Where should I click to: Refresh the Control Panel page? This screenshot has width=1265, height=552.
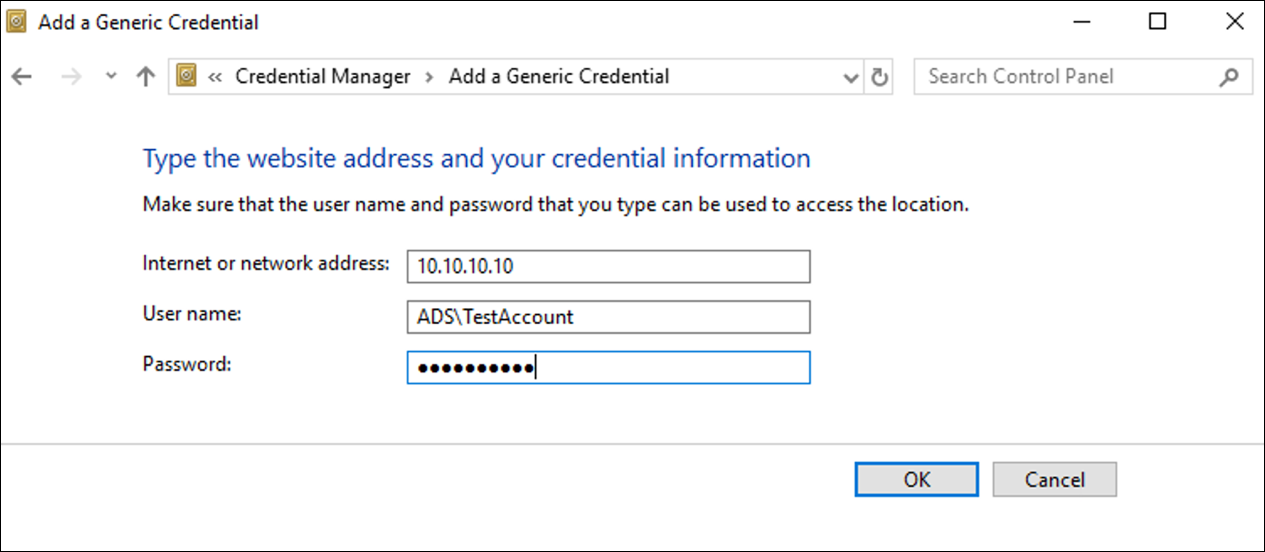880,77
